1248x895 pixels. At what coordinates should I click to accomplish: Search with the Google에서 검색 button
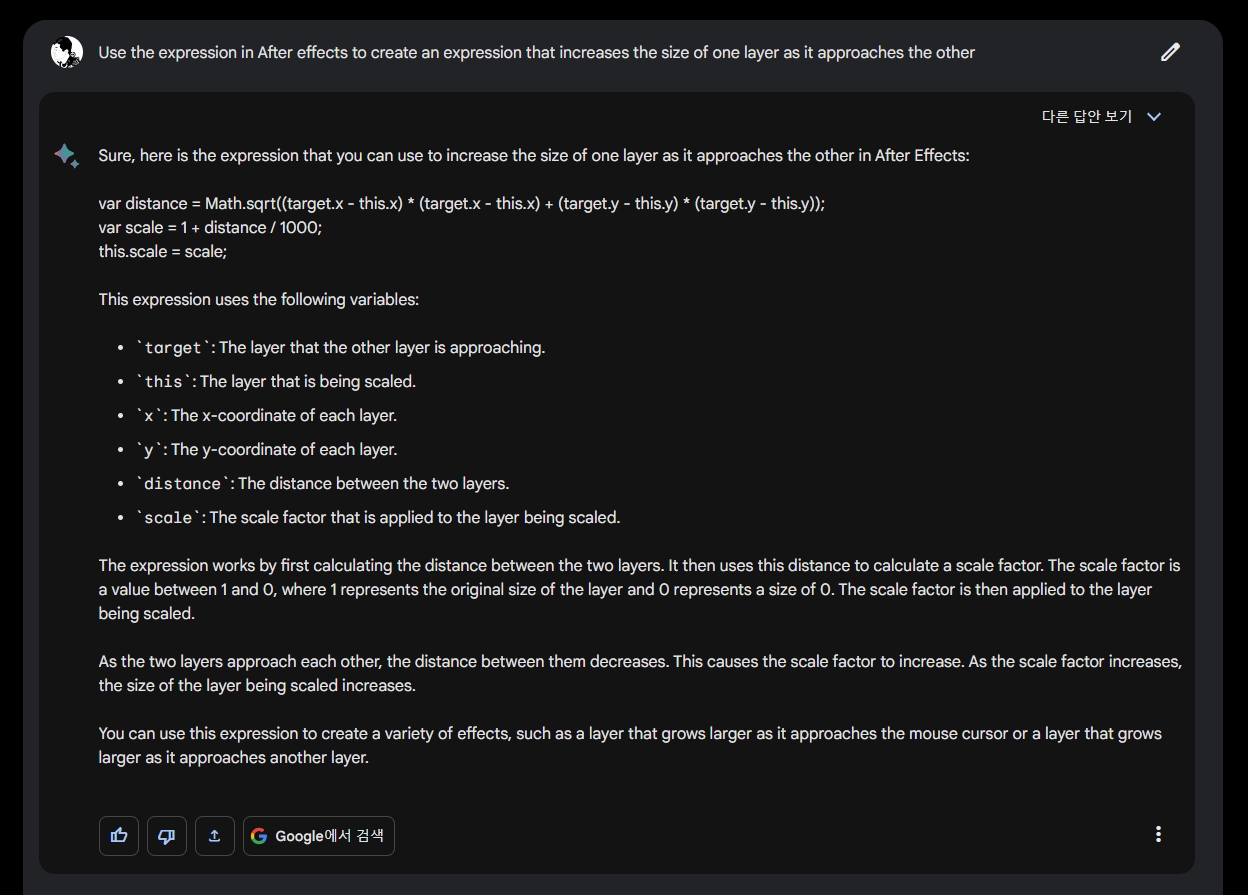[319, 836]
